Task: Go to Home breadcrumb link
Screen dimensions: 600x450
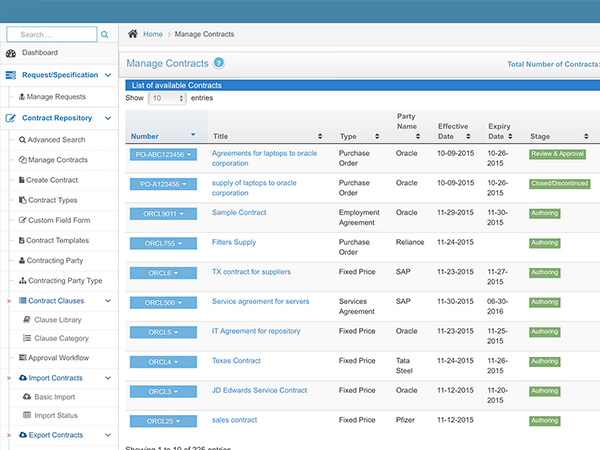Action: (153, 34)
